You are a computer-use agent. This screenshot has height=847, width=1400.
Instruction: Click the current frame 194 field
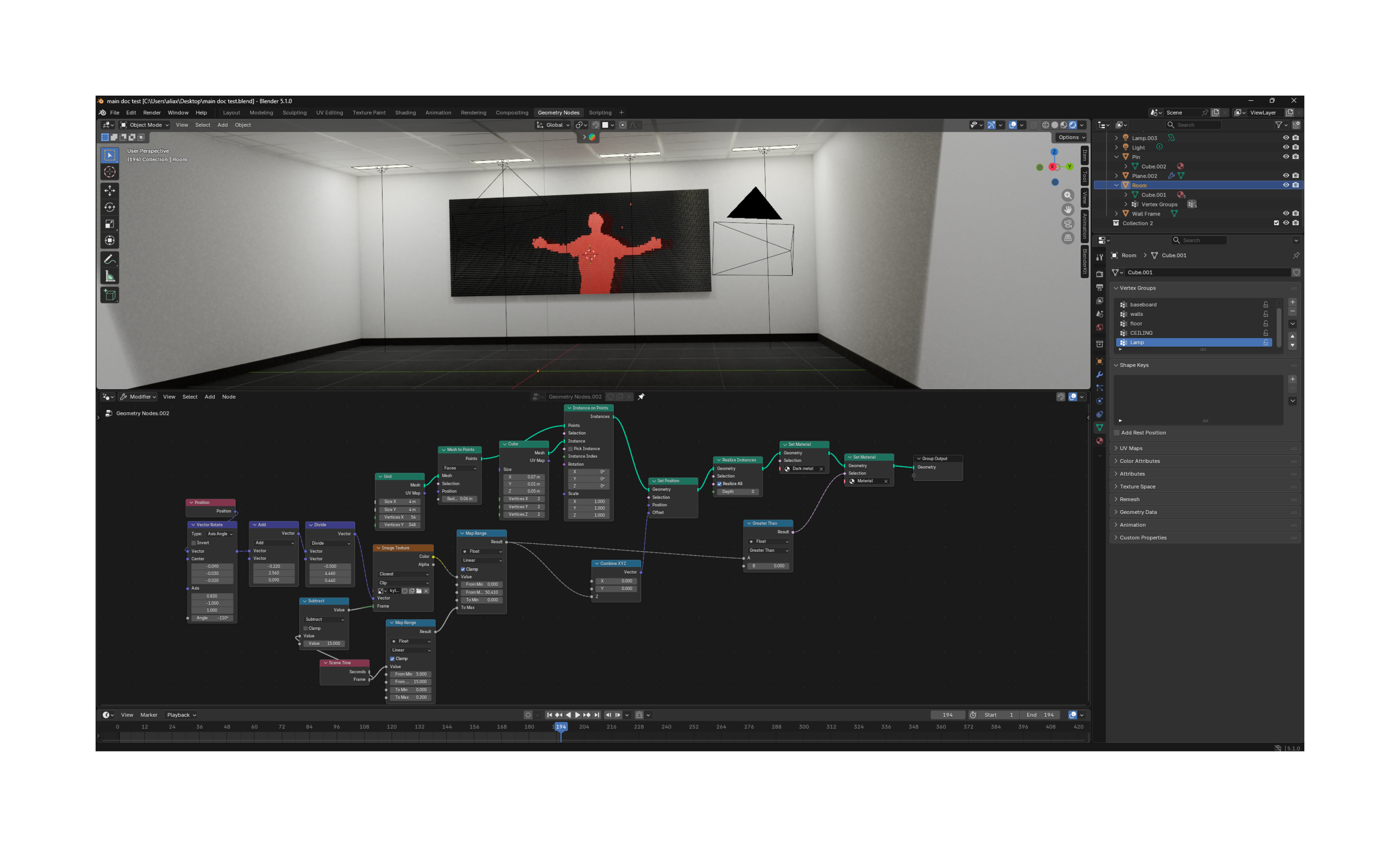[948, 715]
